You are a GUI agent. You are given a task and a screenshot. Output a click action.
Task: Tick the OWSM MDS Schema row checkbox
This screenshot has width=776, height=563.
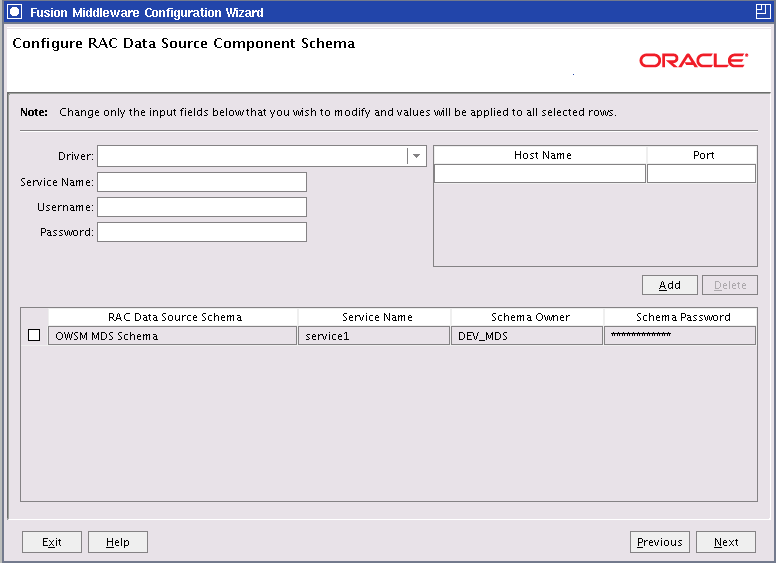34,335
